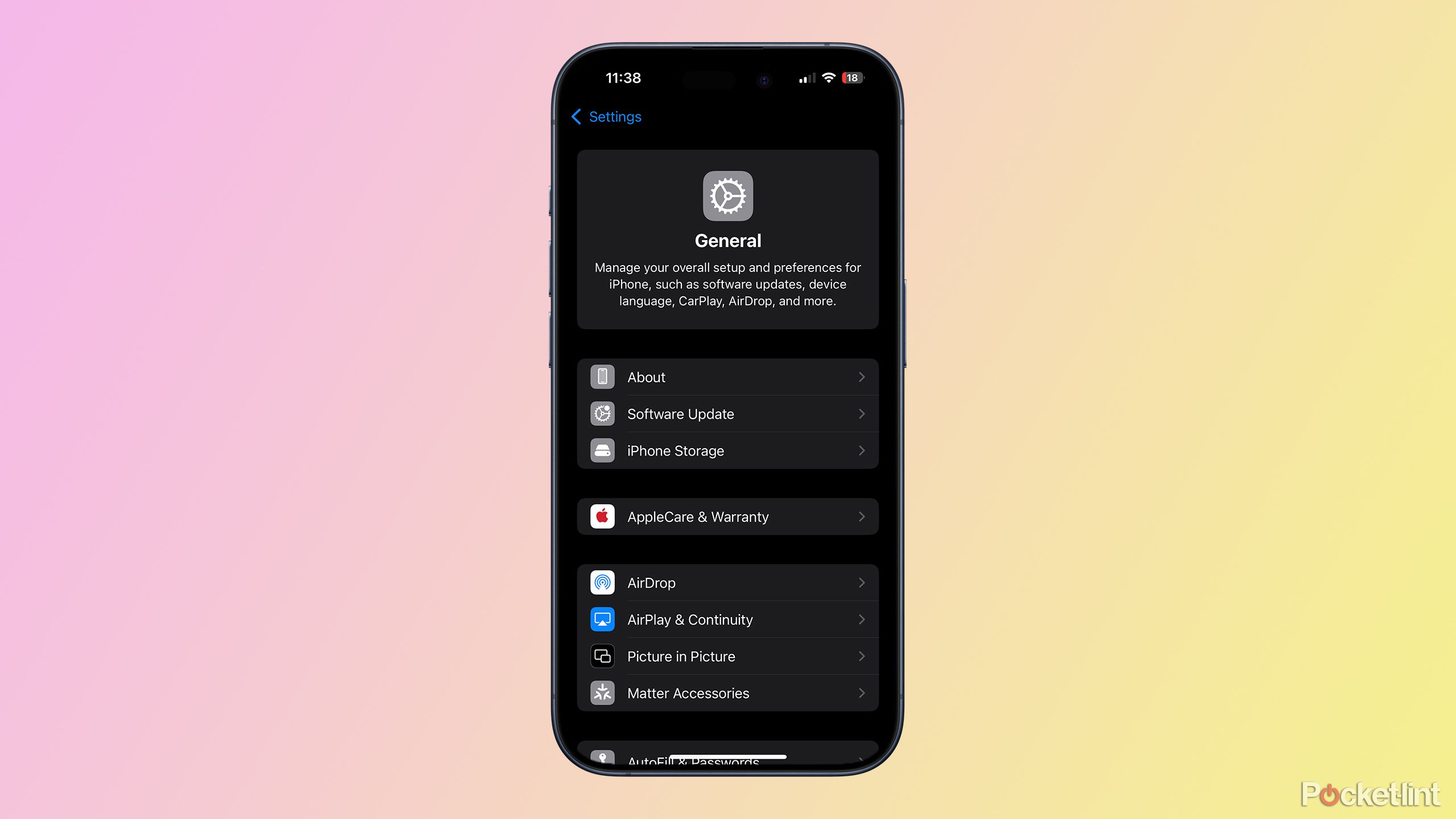Tap the AutoFill & Passwords entry

[x=727, y=758]
